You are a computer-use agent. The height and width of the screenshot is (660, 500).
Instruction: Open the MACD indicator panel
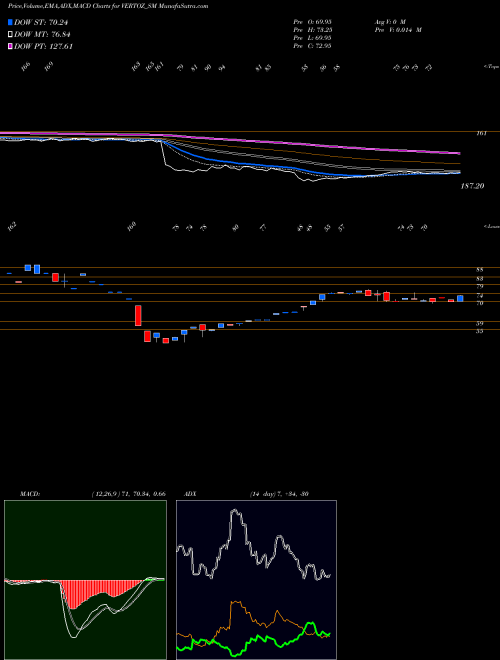[x=85, y=580]
